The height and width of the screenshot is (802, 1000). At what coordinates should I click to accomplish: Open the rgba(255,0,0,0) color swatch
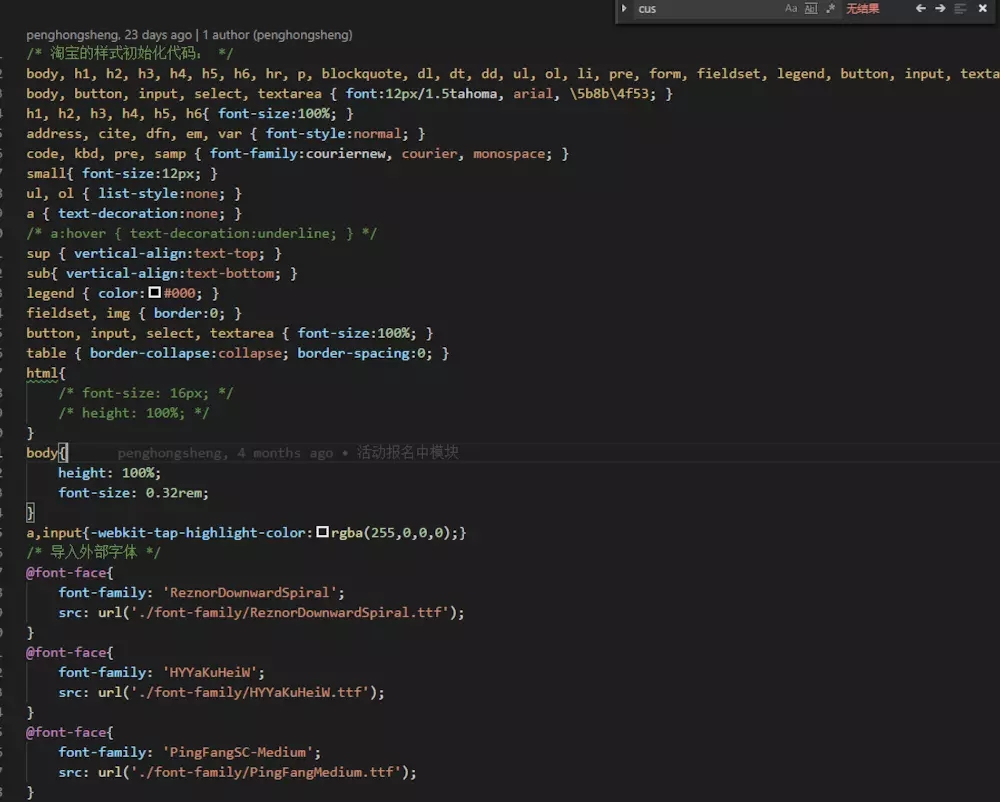coord(323,532)
